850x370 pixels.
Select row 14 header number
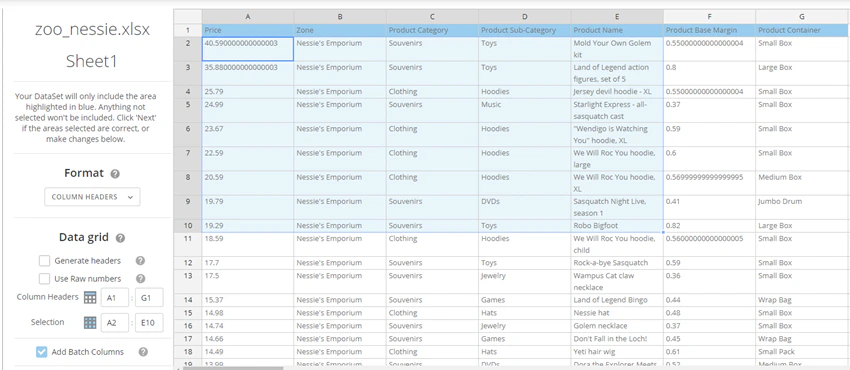188,300
